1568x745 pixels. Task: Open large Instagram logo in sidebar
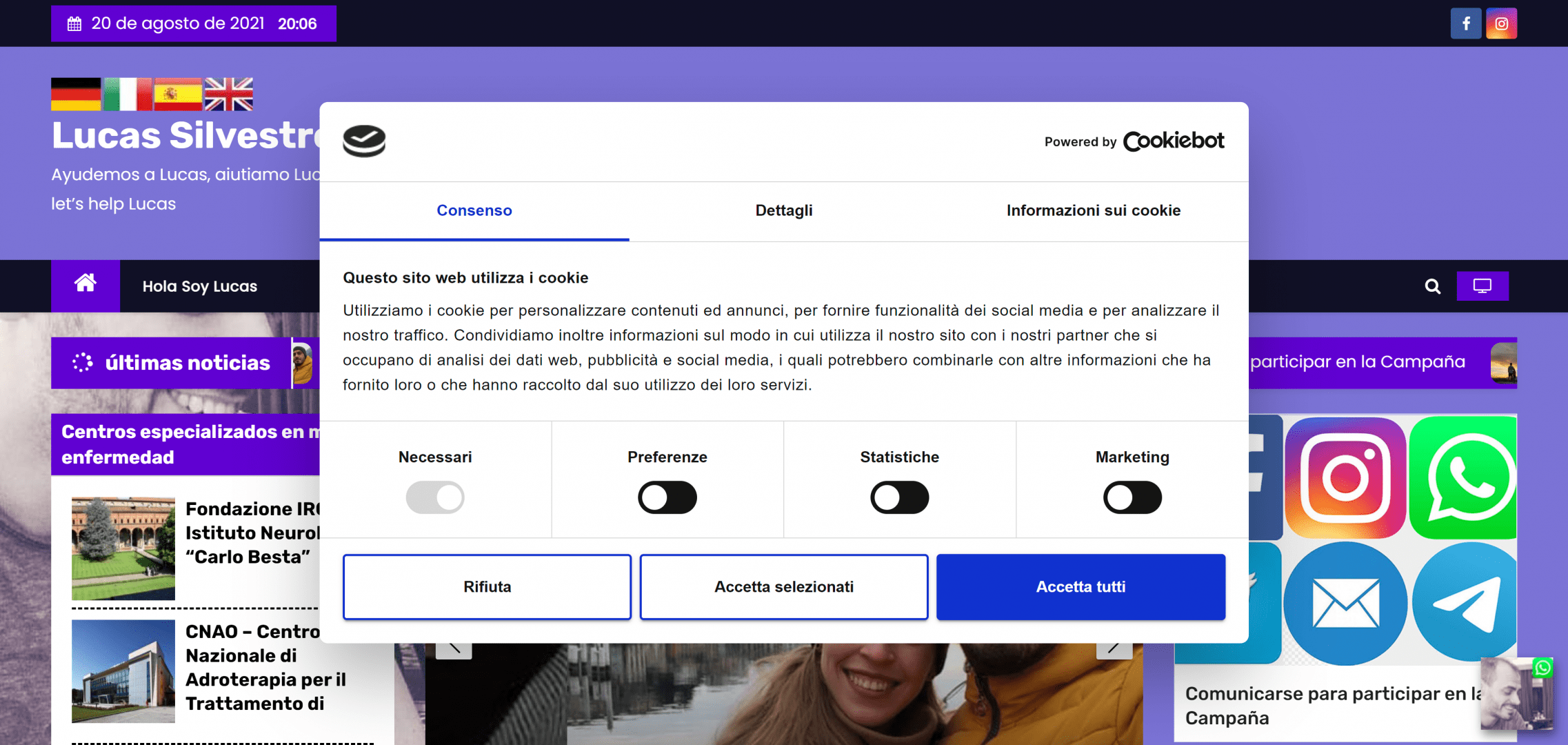tap(1345, 477)
